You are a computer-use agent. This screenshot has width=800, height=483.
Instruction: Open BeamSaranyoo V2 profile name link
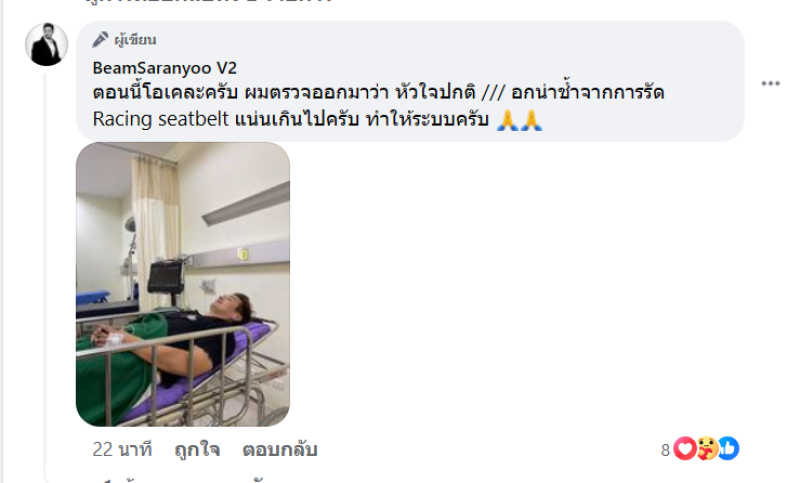tap(164, 68)
